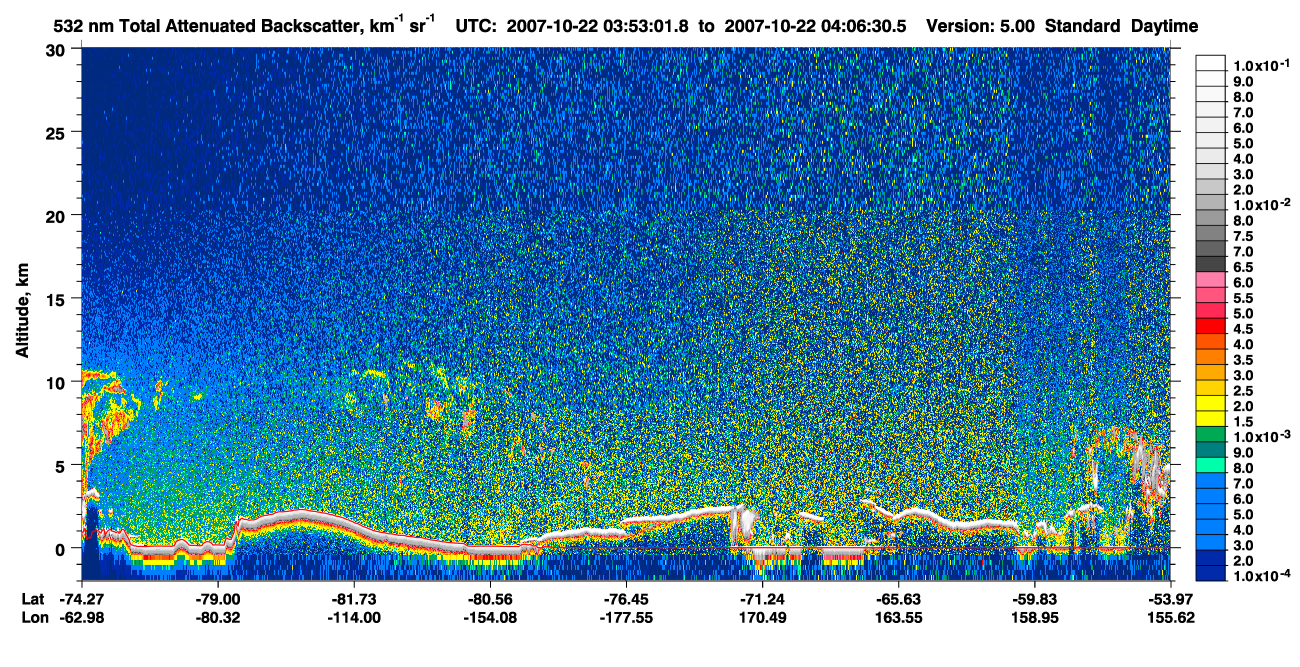Click longitude value '-177.55'
Viewport: 1300px width, 667px height.
click(625, 618)
